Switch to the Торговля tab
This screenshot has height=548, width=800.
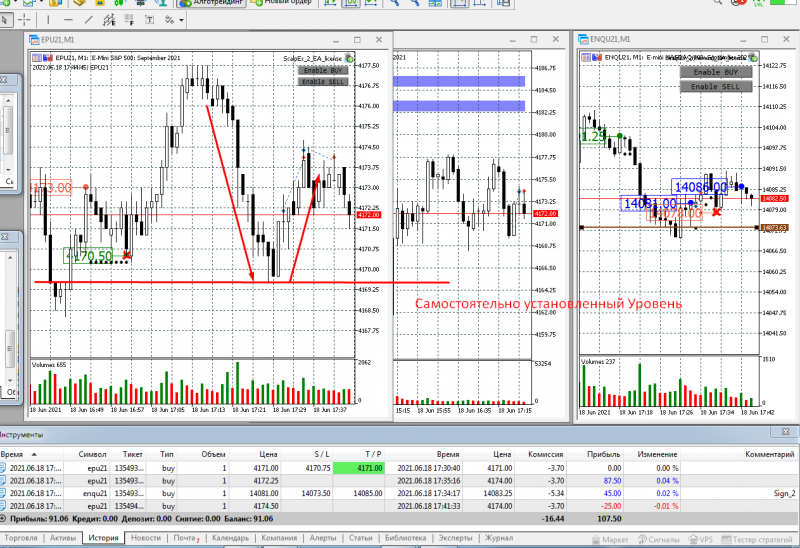20,538
